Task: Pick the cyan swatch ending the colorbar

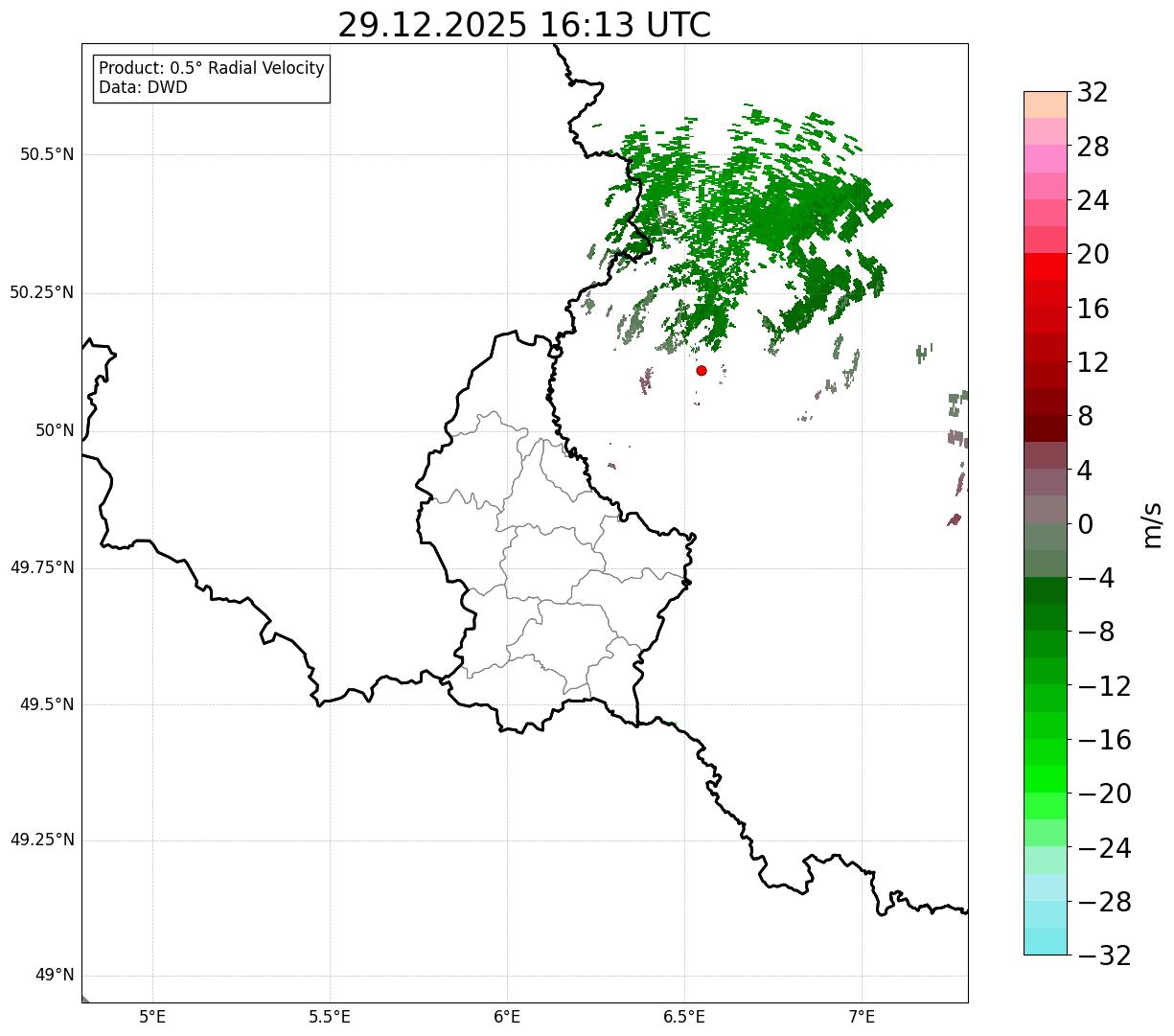Action: tap(1046, 941)
